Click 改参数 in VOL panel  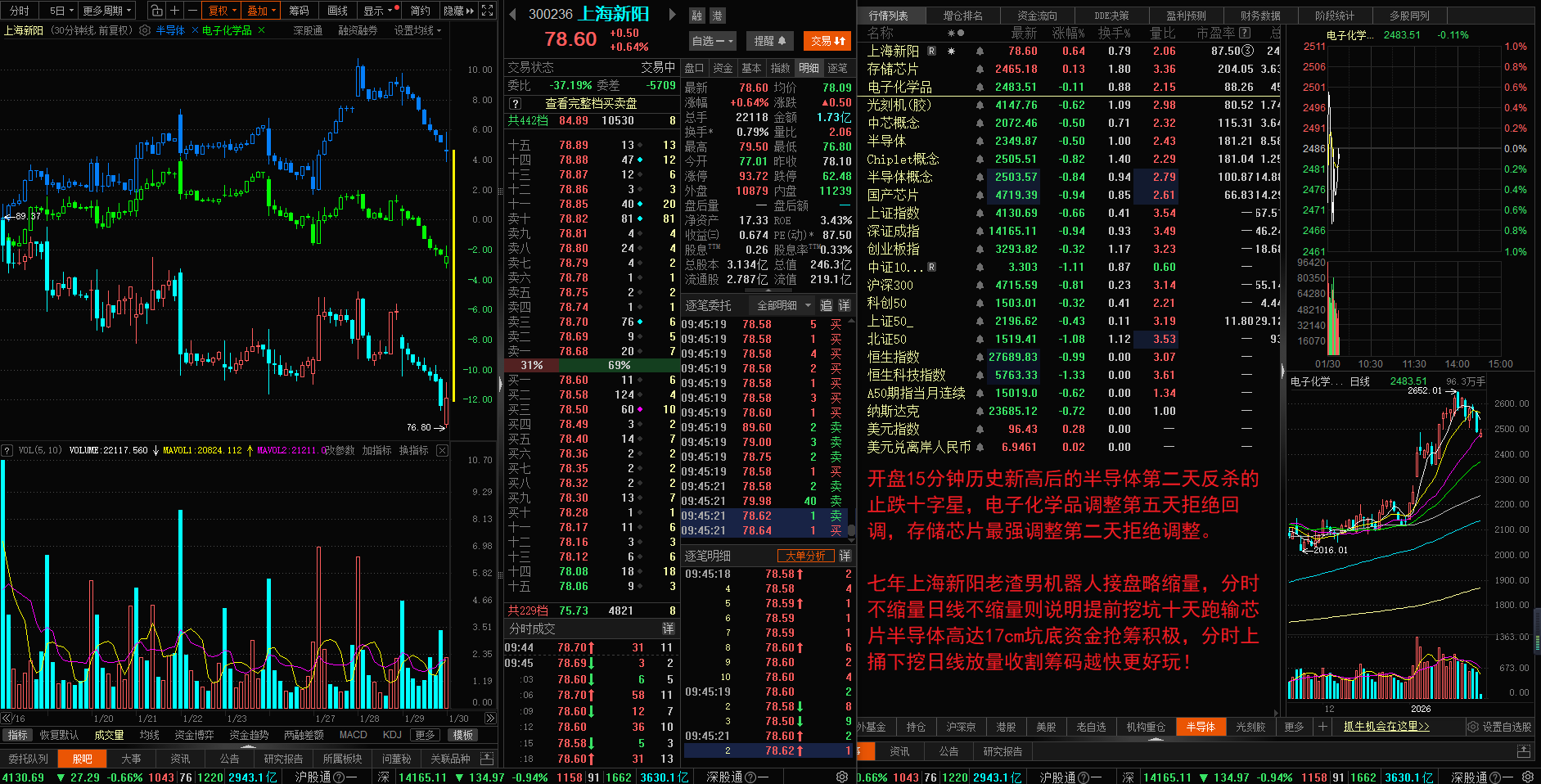point(340,450)
